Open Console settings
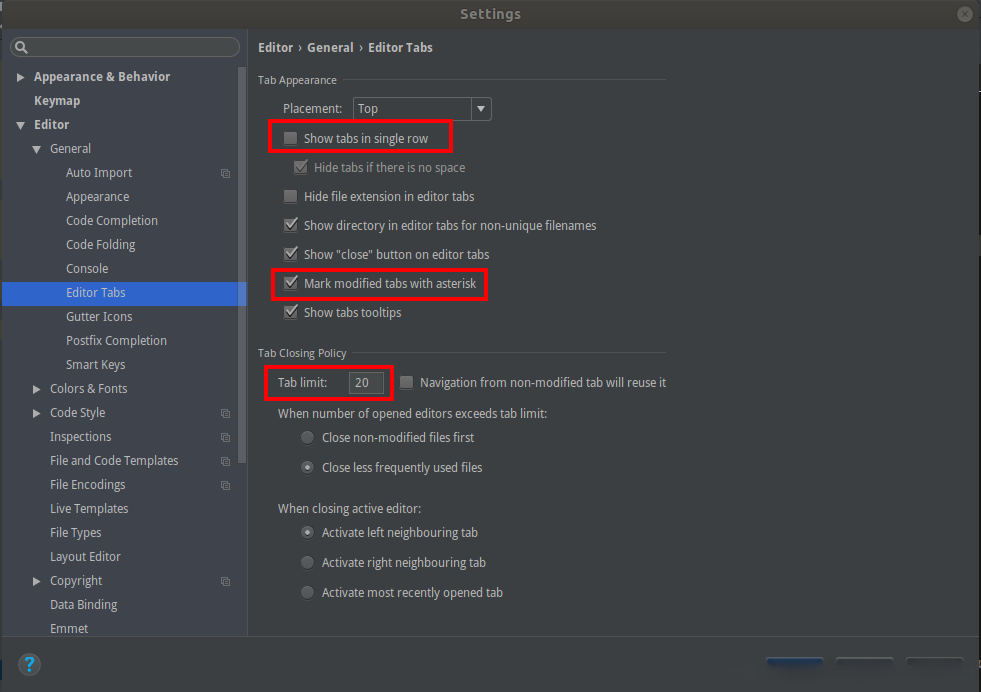Viewport: 981px width, 692px height. click(87, 268)
